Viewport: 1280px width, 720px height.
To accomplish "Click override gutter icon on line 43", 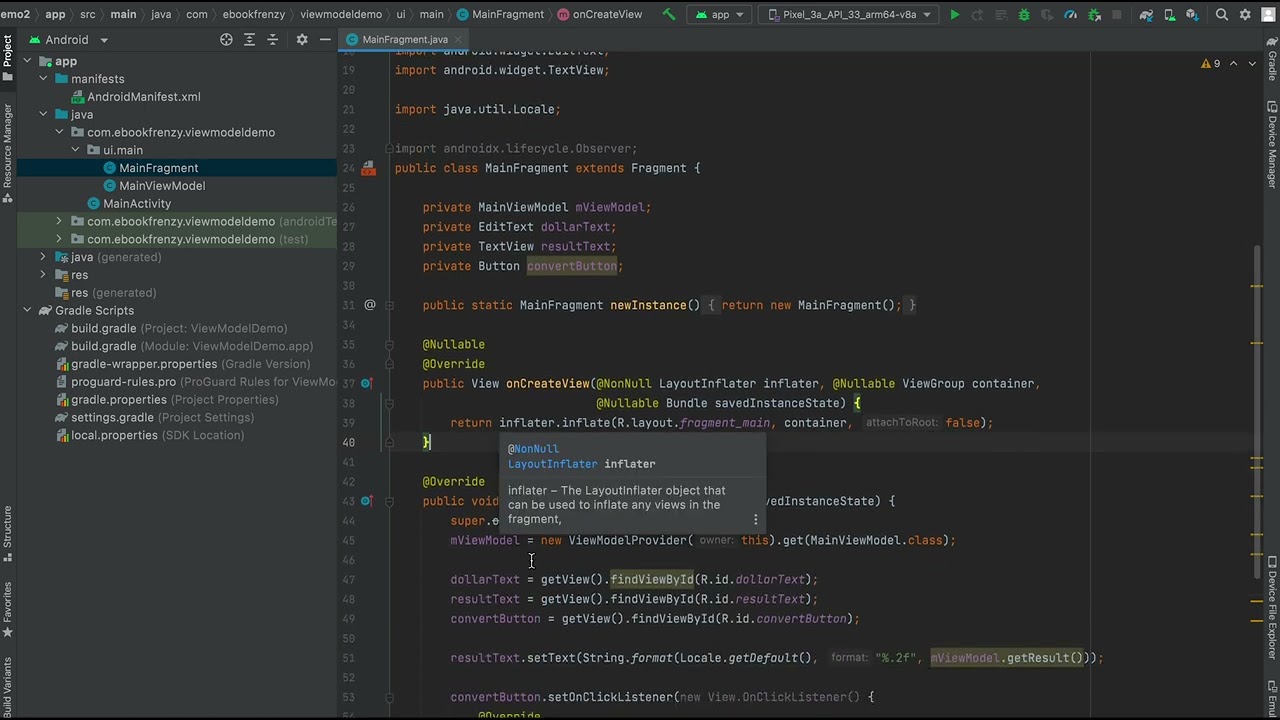I will click(x=367, y=501).
